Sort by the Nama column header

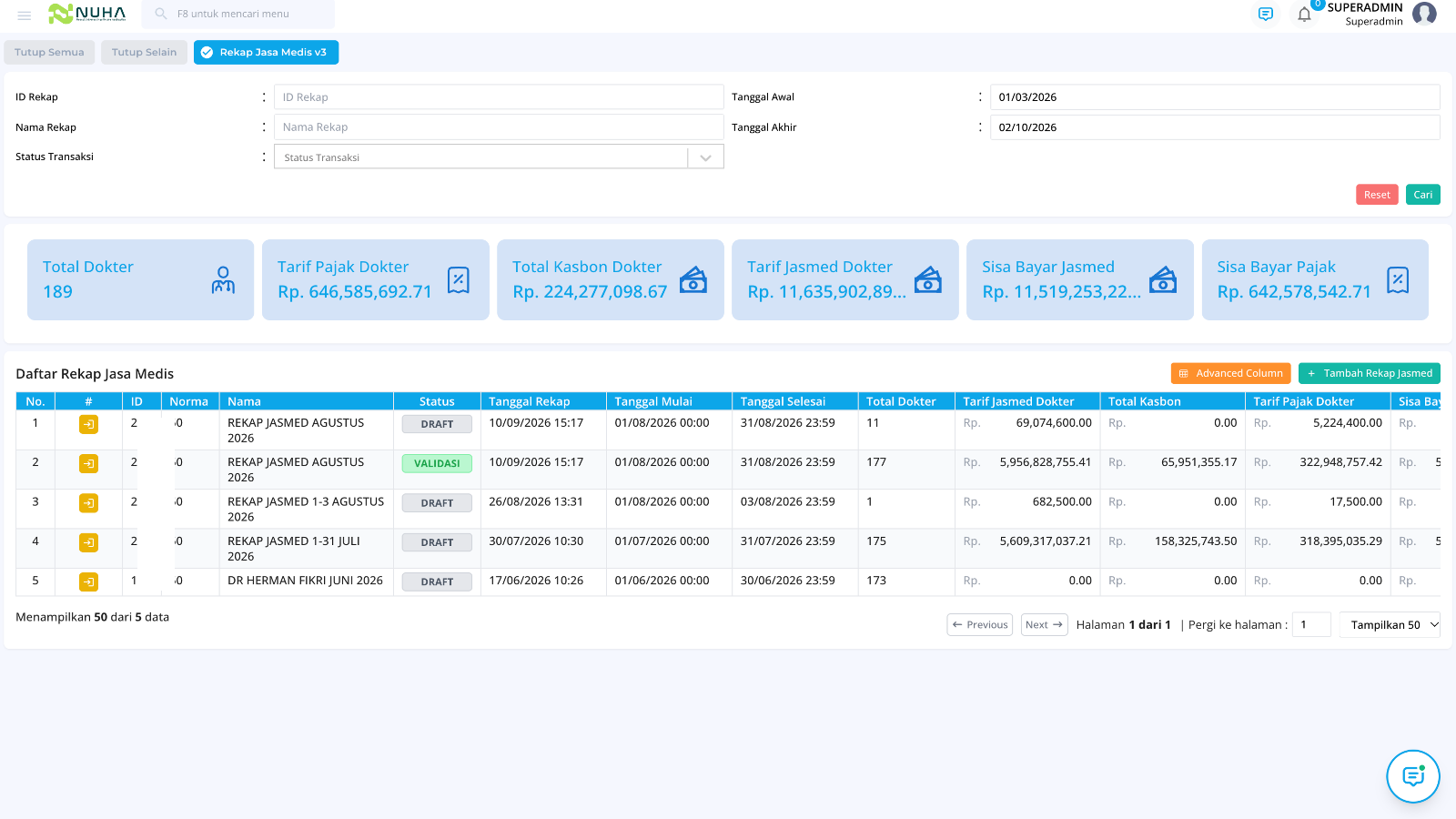306,401
